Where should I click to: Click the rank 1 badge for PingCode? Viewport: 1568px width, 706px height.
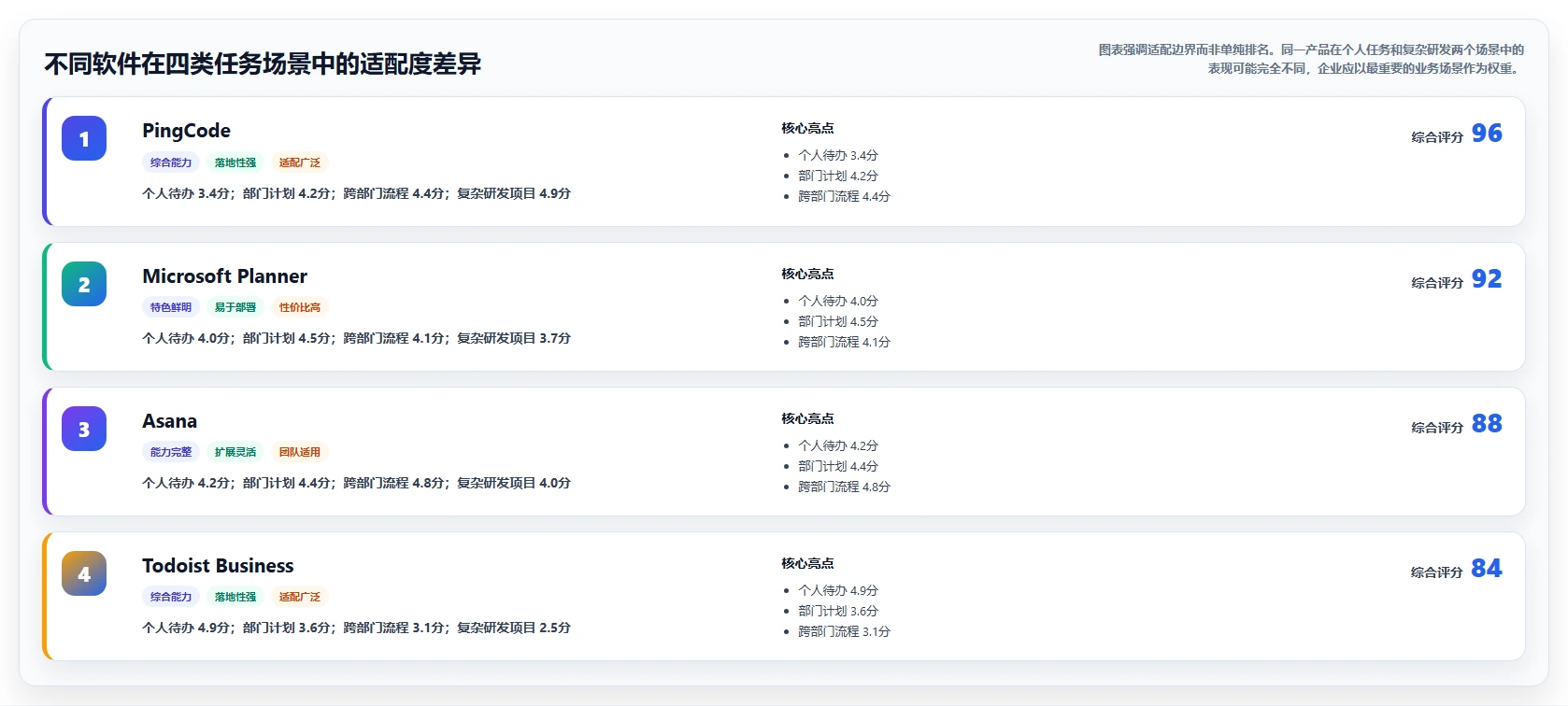[x=84, y=138]
